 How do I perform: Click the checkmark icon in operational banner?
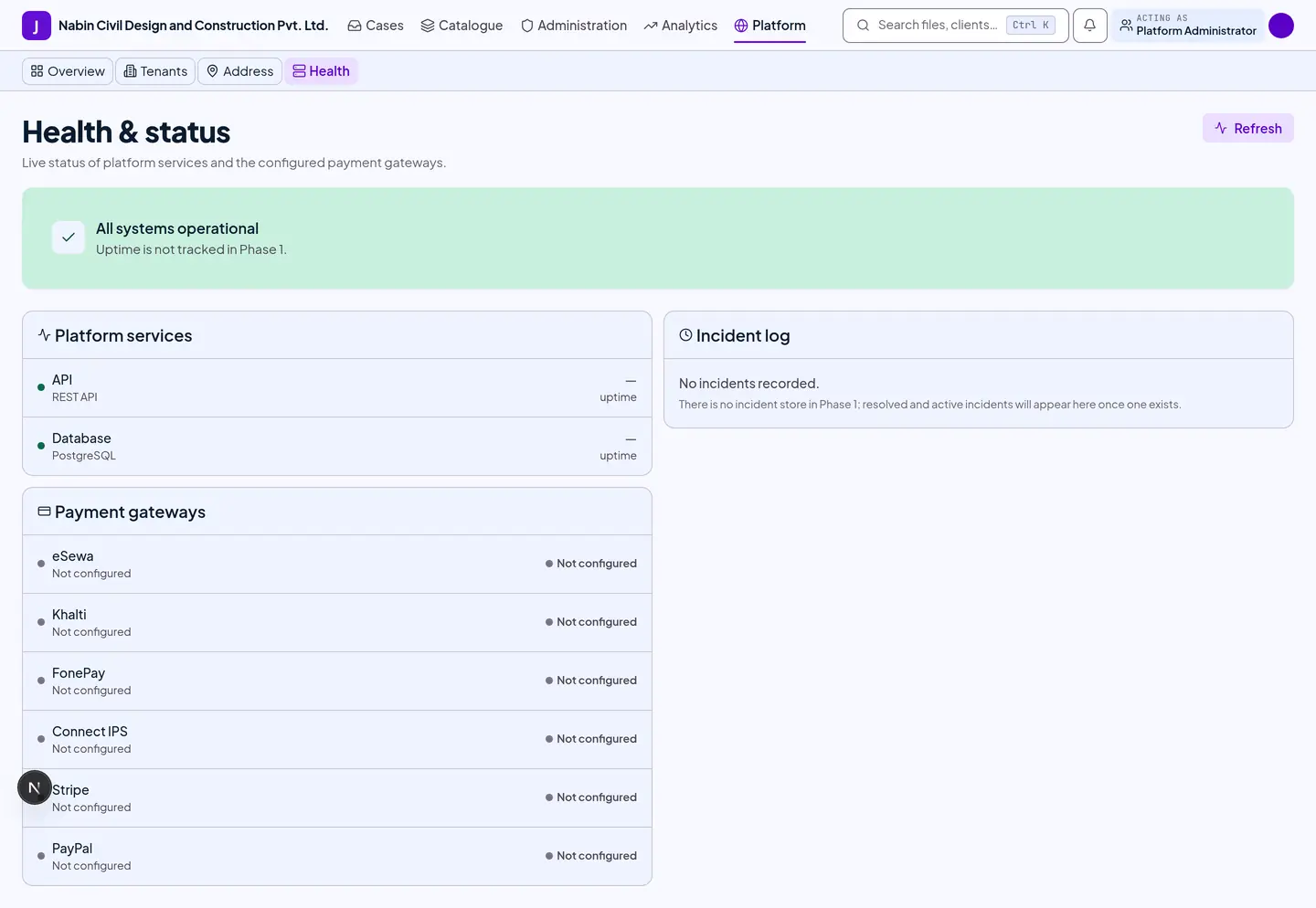coord(69,238)
